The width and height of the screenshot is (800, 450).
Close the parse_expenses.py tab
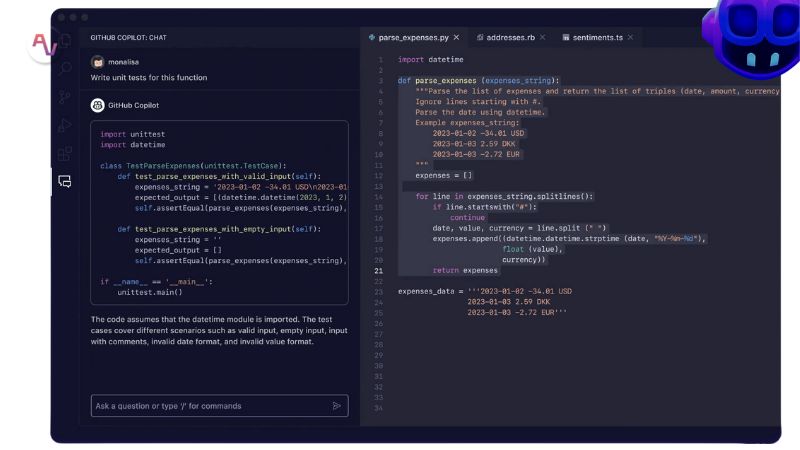pos(456,37)
